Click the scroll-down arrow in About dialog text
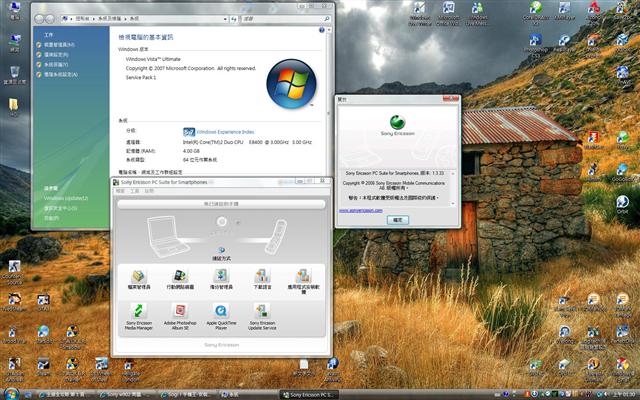Viewport: 640px width, 400px height. click(453, 203)
